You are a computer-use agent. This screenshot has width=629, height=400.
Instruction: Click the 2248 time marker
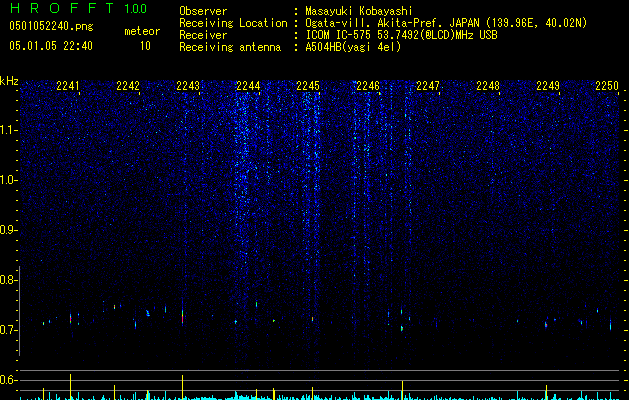[488, 86]
